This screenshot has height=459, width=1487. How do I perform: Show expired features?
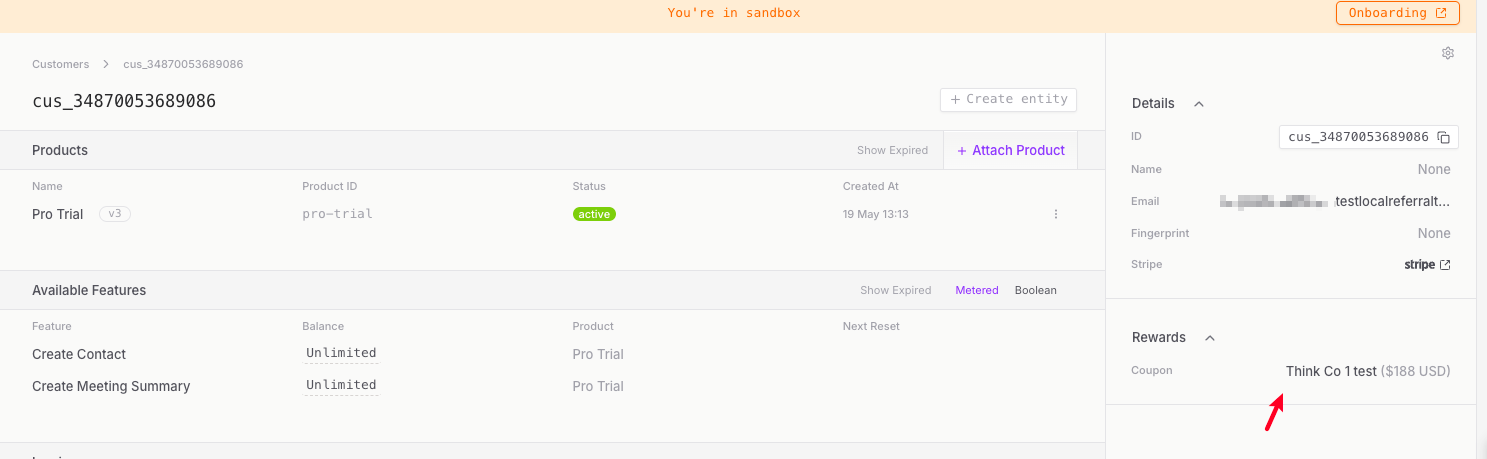point(895,291)
